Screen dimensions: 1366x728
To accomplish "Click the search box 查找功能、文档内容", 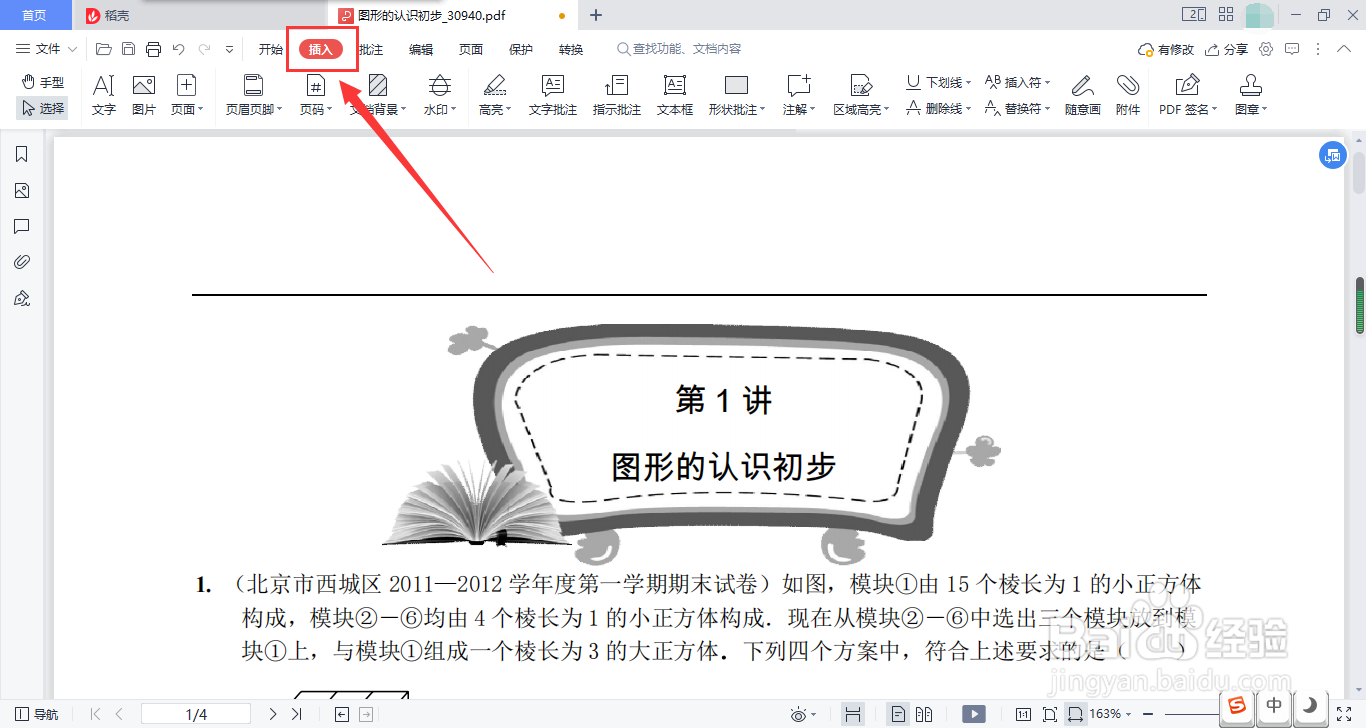I will [x=680, y=49].
